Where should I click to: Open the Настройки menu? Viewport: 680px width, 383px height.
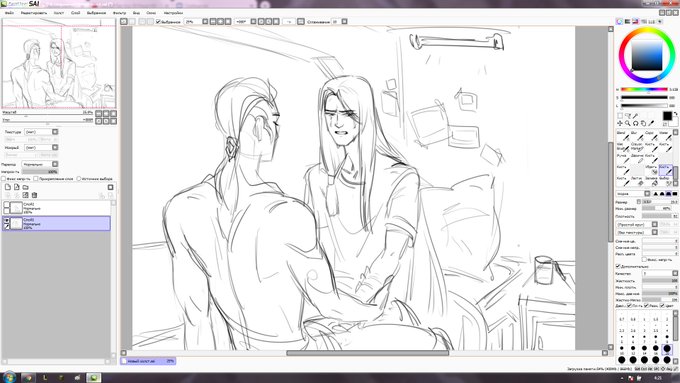[x=173, y=13]
